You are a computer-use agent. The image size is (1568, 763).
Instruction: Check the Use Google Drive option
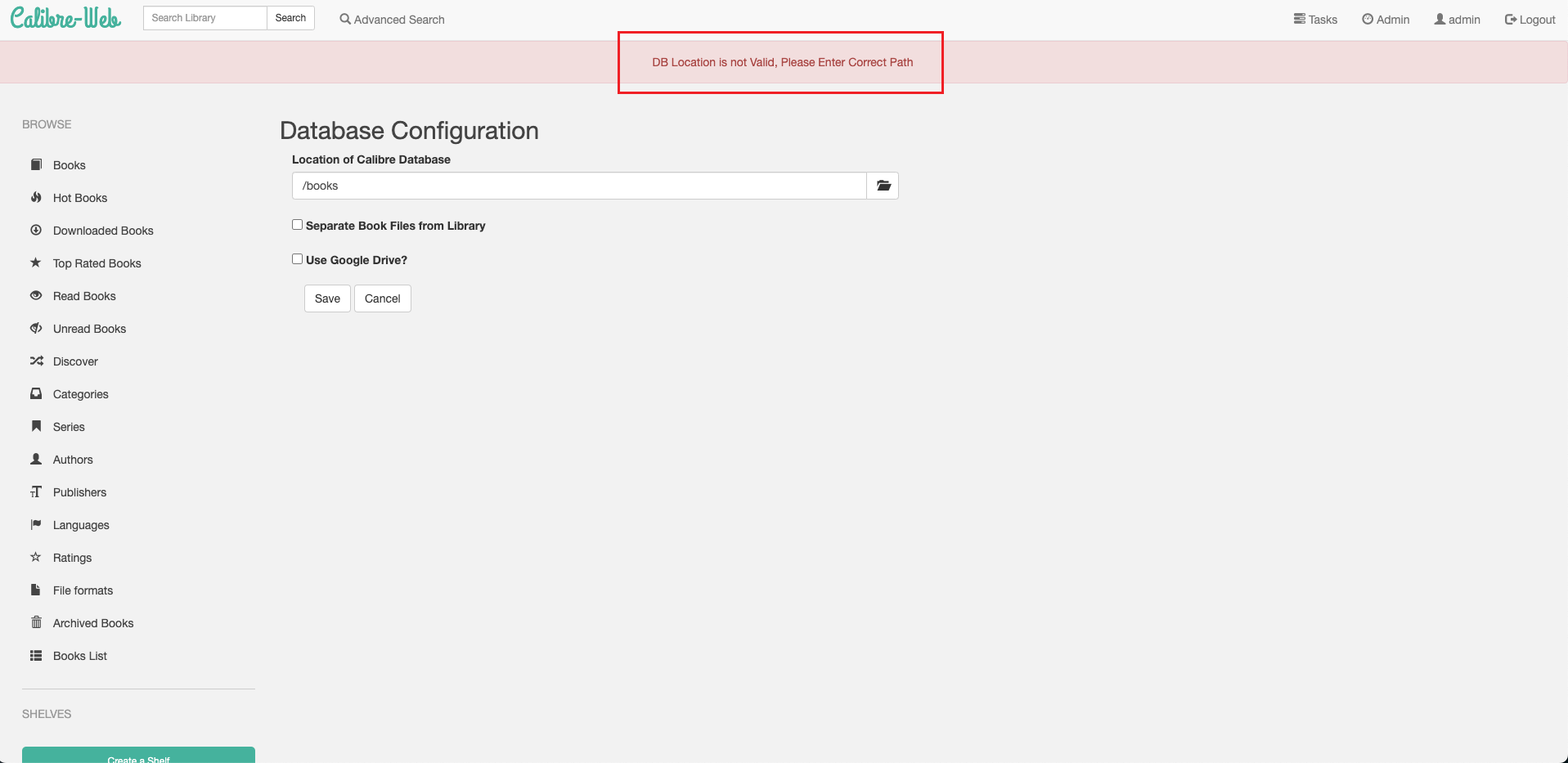click(x=298, y=259)
